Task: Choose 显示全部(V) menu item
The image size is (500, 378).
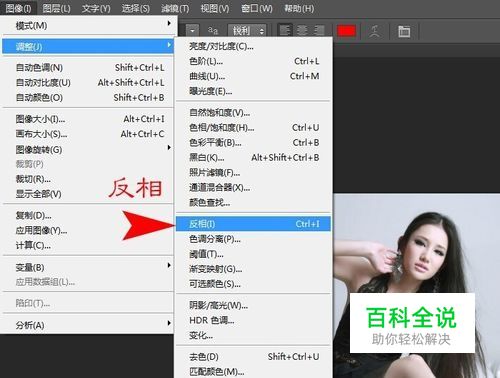Action: 88,194
